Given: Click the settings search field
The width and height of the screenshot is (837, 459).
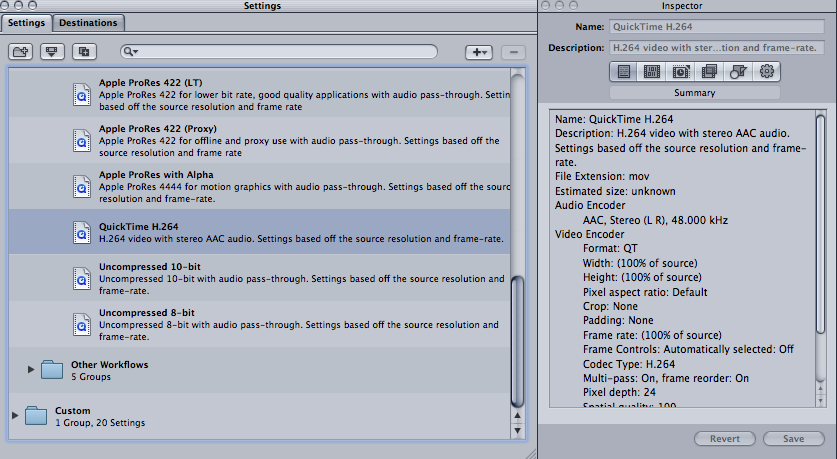Looking at the screenshot, I should (279, 51).
